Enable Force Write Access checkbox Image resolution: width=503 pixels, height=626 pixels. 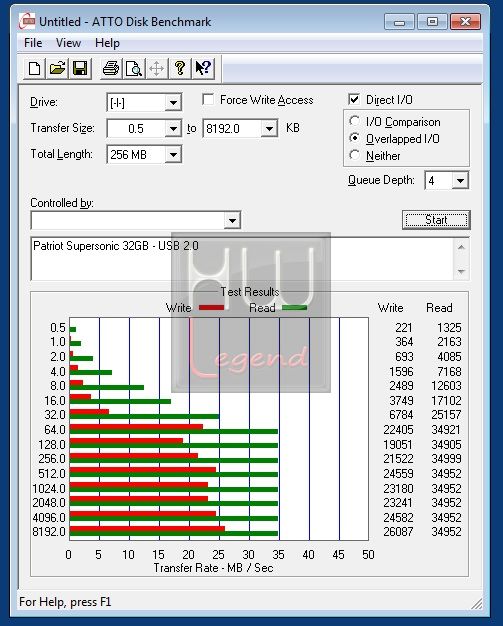(208, 99)
